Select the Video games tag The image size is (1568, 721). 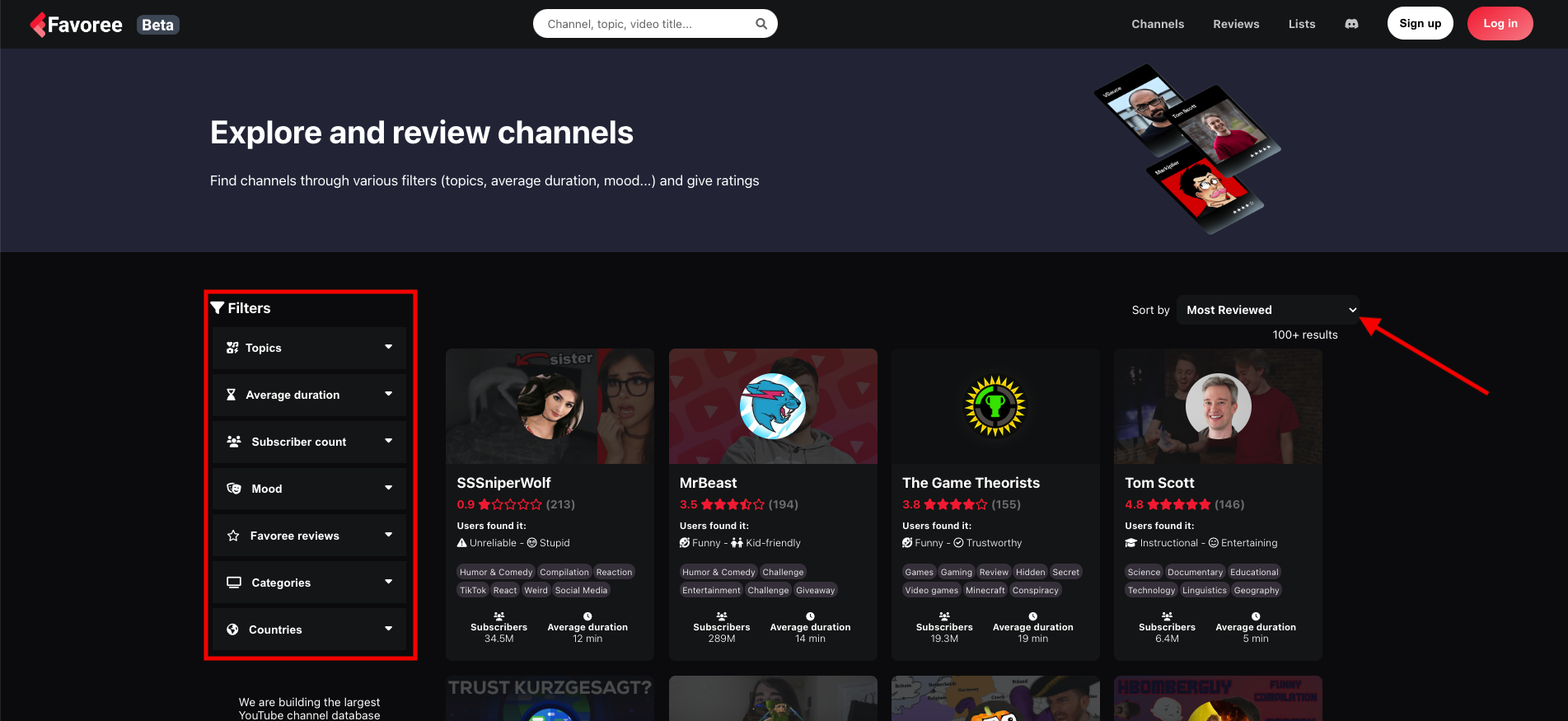(932, 590)
